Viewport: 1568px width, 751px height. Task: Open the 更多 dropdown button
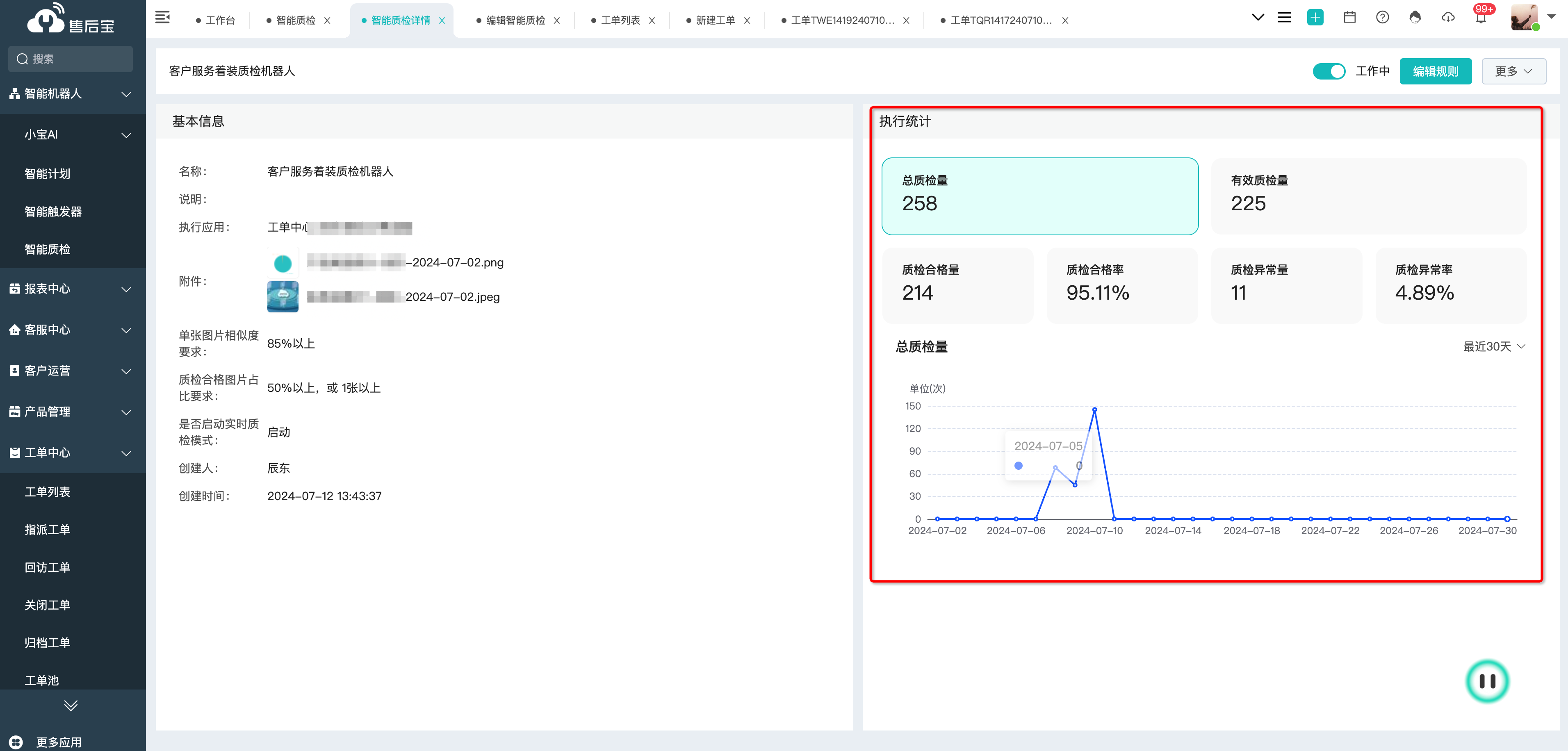tap(1513, 71)
